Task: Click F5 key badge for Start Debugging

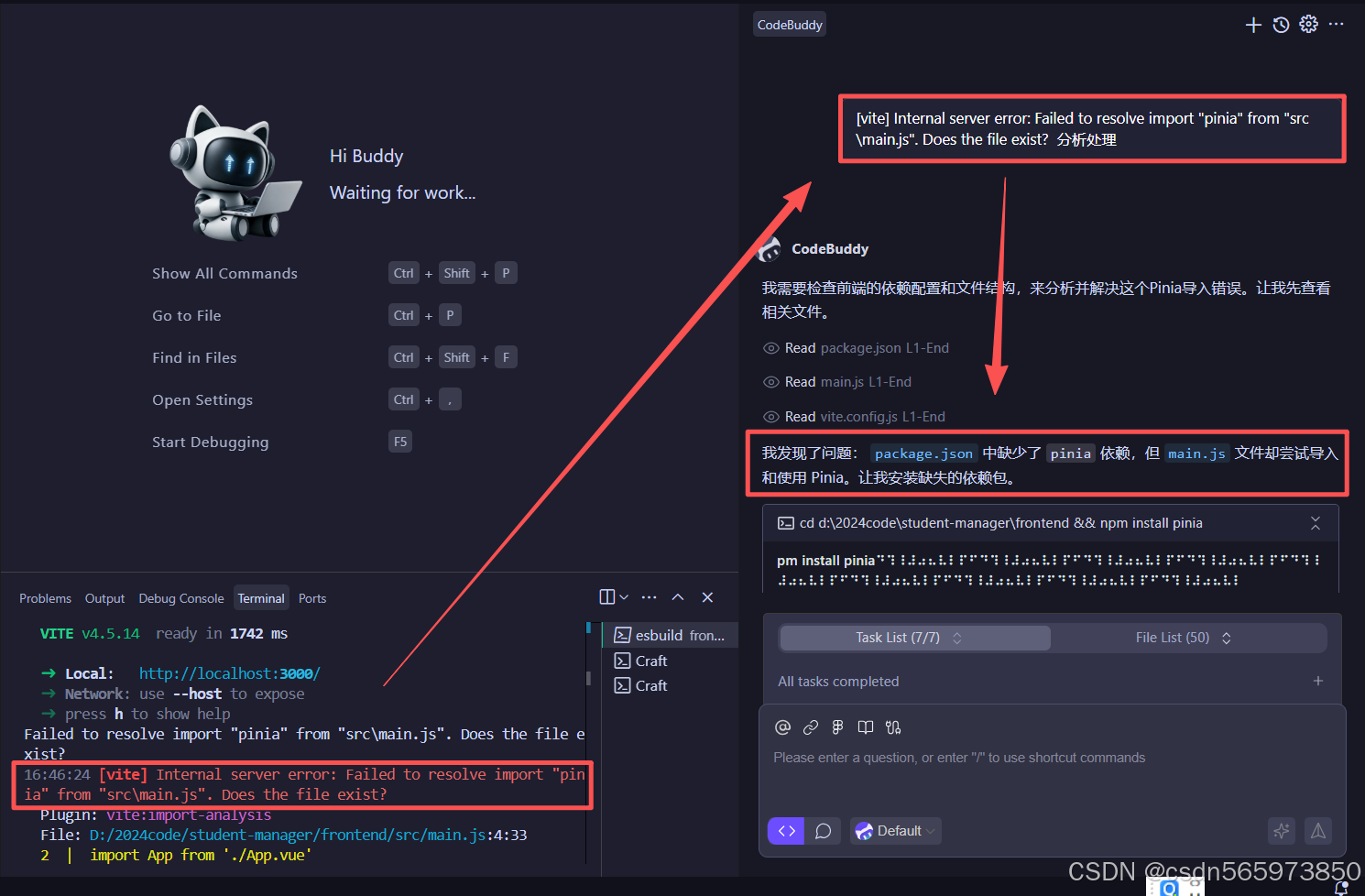Action: (x=400, y=442)
